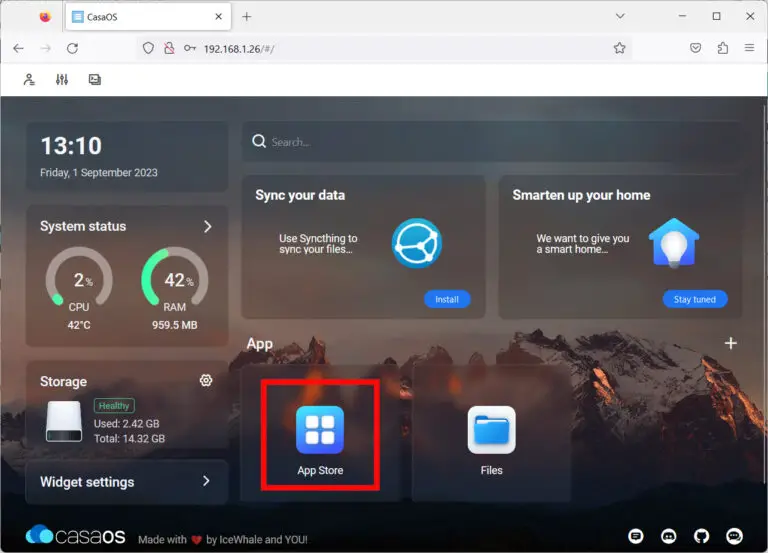The image size is (768, 553).
Task: Click the CPU usage gauge
Action: 79,279
